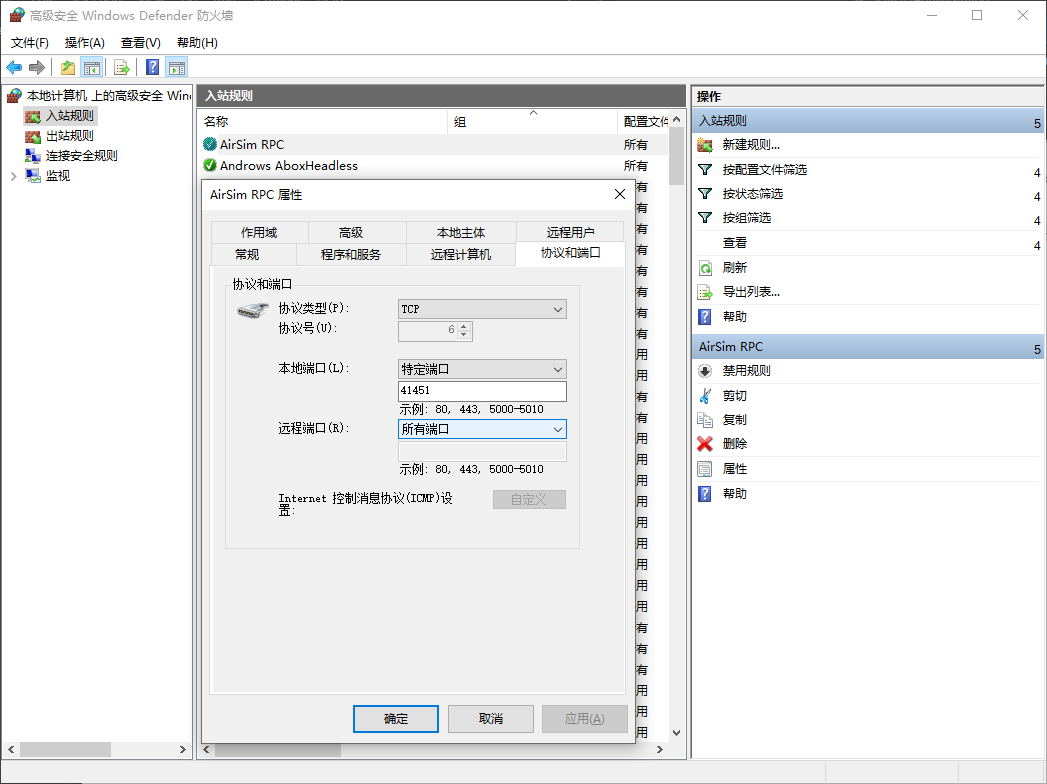Expand the 按配置文件筛选 submenu arrow

tap(1037, 172)
